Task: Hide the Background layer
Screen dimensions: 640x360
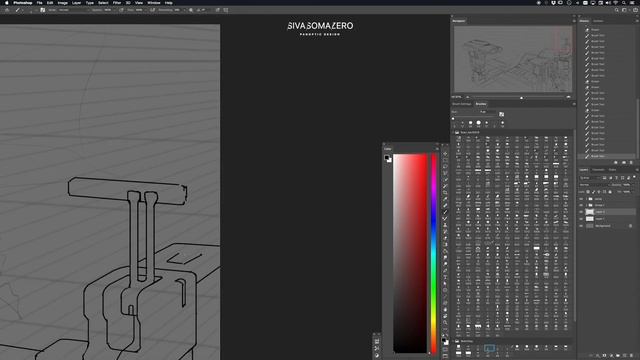Action: click(581, 226)
